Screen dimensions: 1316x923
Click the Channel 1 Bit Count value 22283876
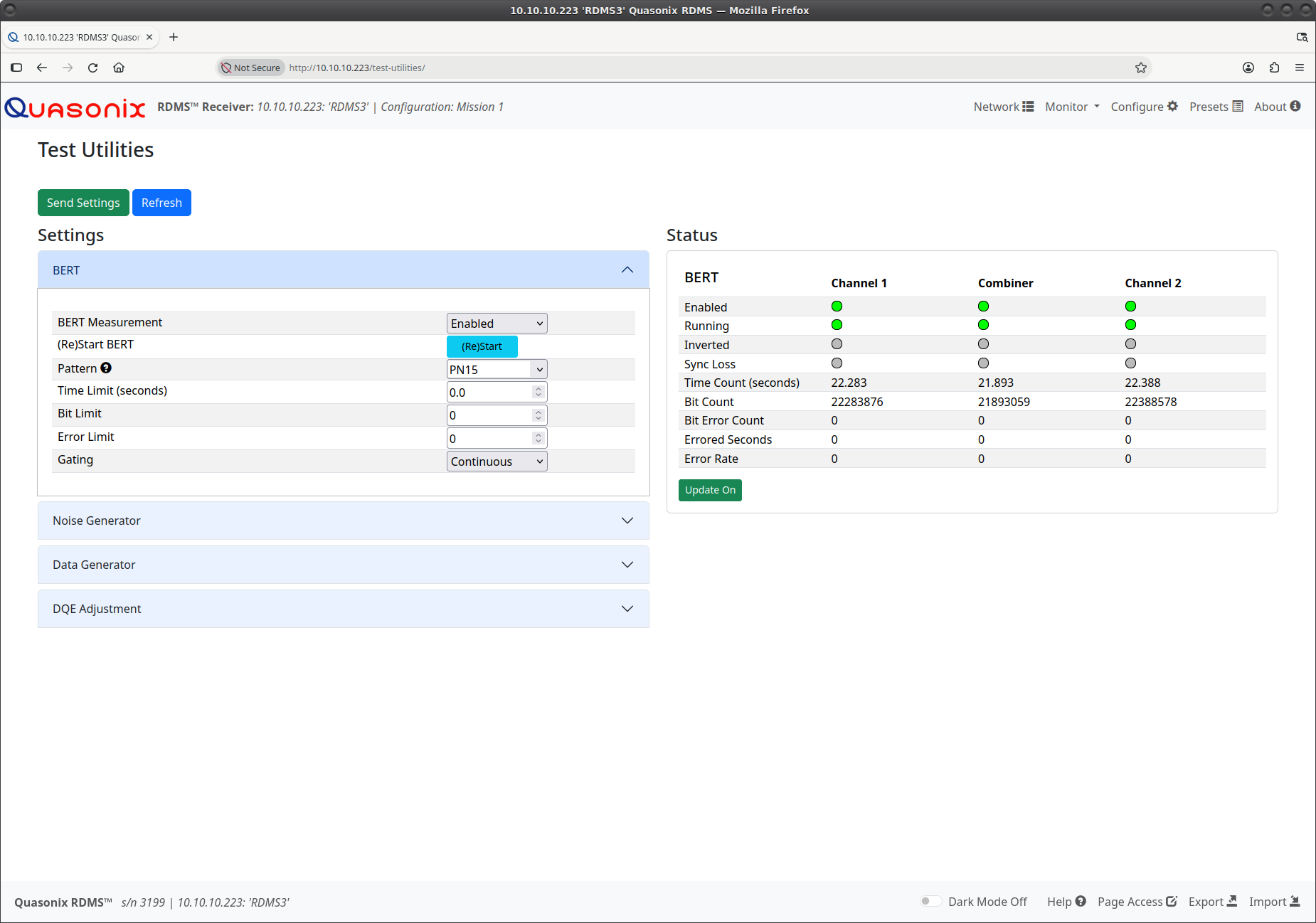pos(857,402)
